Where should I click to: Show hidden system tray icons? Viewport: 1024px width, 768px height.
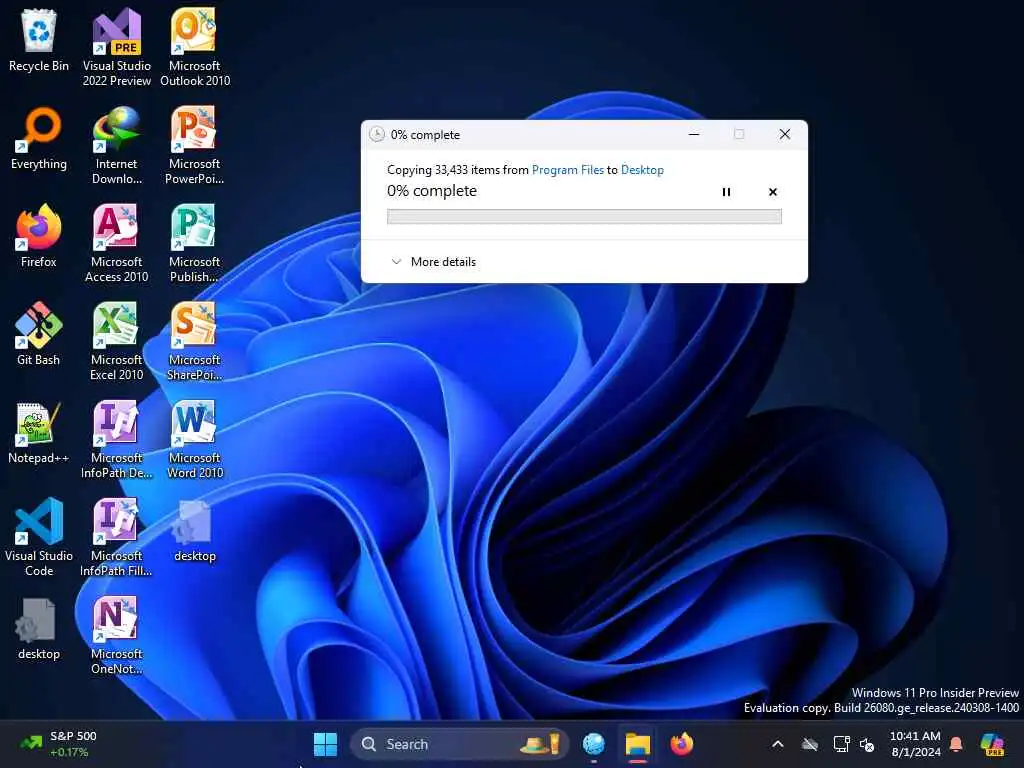(x=777, y=744)
